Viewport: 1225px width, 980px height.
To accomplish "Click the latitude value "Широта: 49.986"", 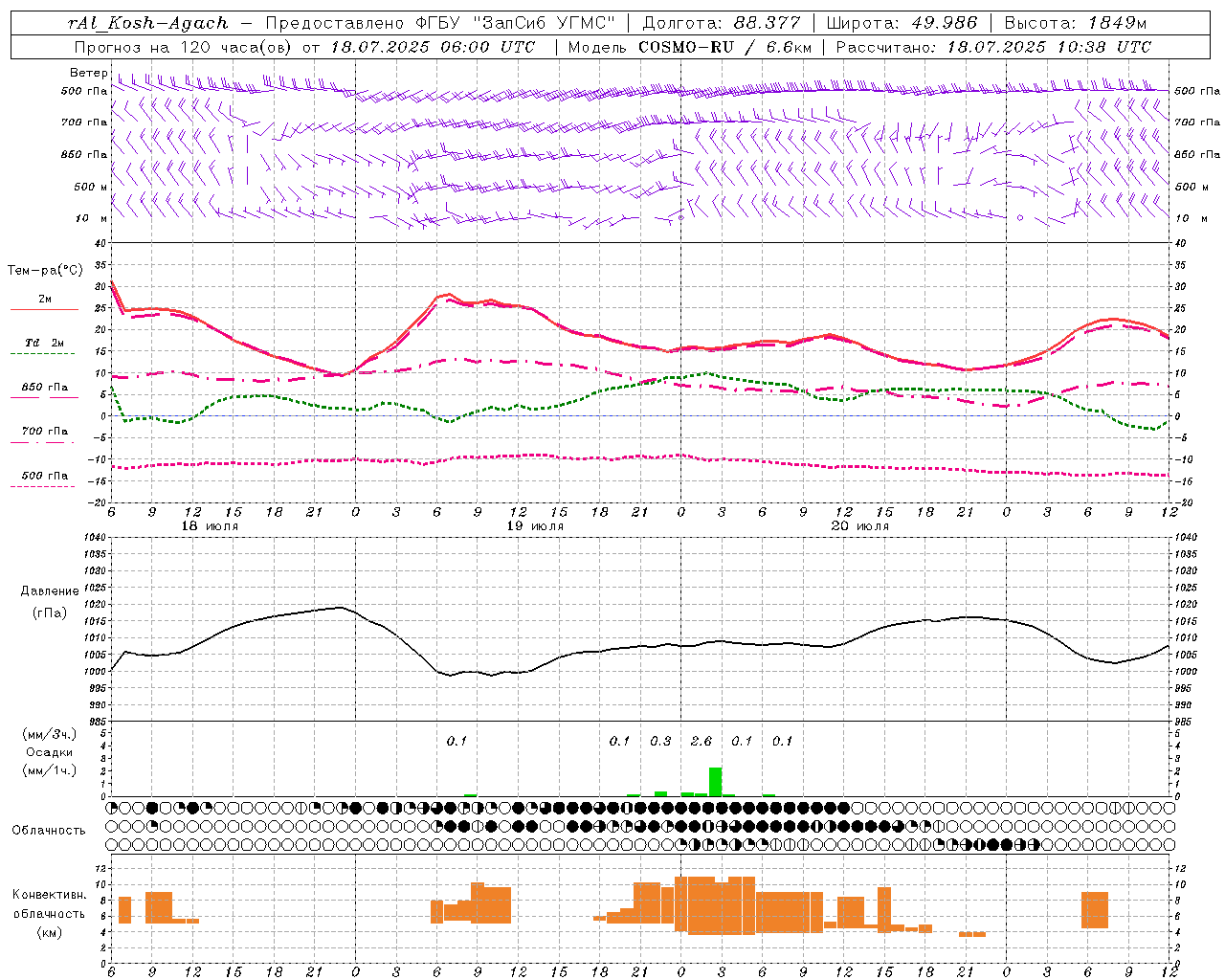I will [902, 23].
